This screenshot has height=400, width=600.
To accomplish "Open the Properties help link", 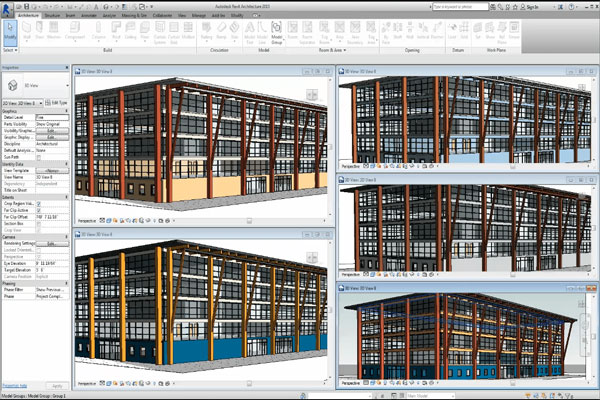I will tap(15, 385).
